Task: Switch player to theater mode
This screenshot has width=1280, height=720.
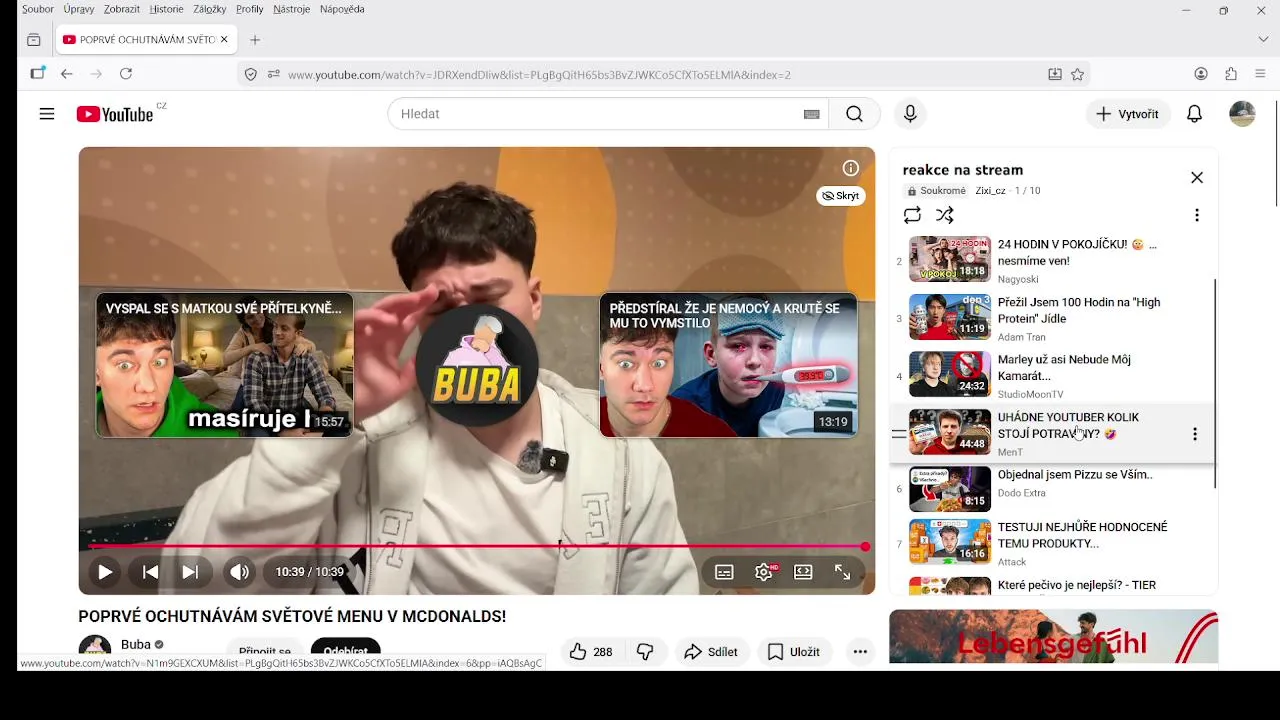Action: click(803, 572)
